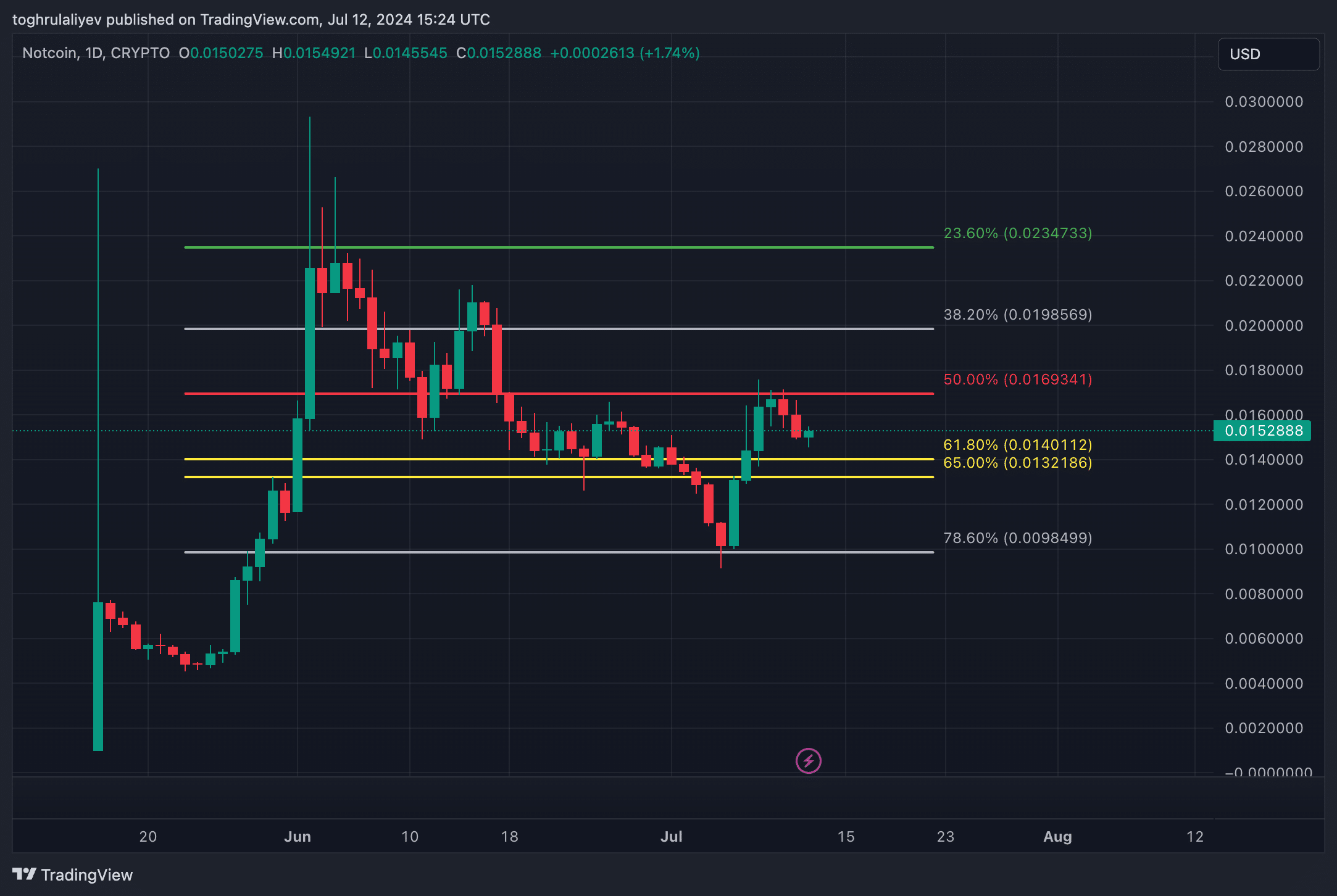Click the Jul label on time axis
The width and height of the screenshot is (1337, 896).
tap(672, 837)
